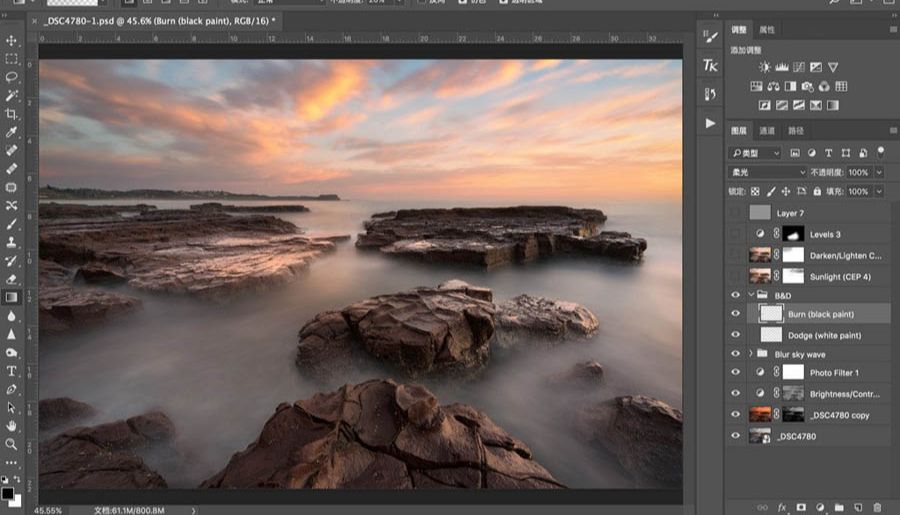Open the status bar info arrow
Image resolution: width=900 pixels, height=515 pixels.
click(193, 510)
